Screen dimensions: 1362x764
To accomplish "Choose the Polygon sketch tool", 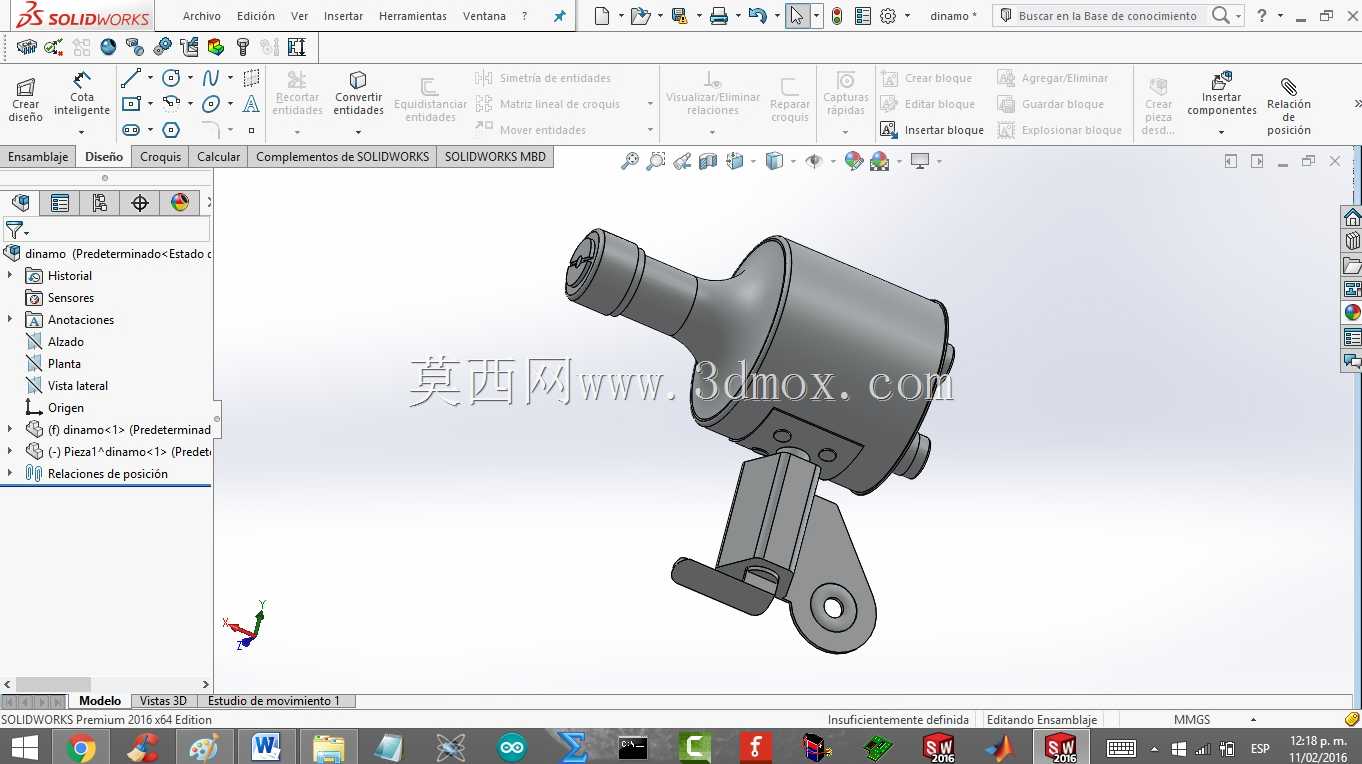I will click(x=171, y=130).
